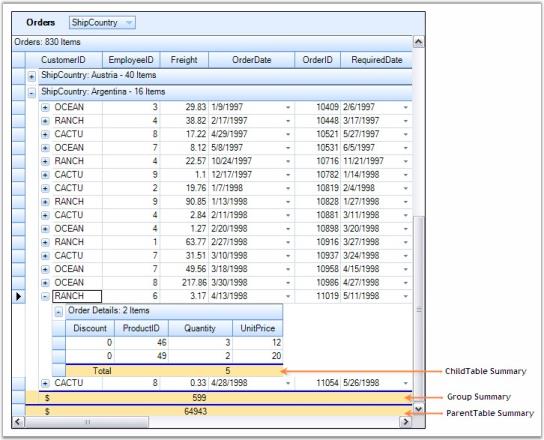Open OrderDate dropdown for 10/24/1997

(x=288, y=161)
